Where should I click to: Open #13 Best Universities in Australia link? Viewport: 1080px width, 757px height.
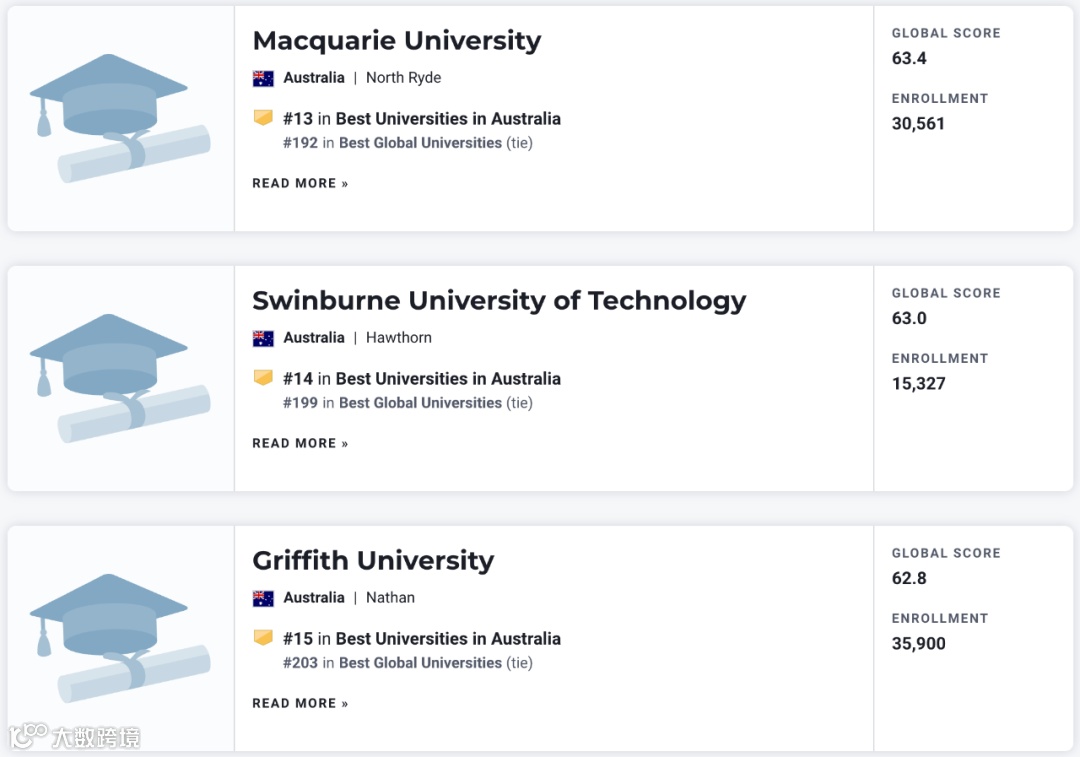tap(448, 119)
